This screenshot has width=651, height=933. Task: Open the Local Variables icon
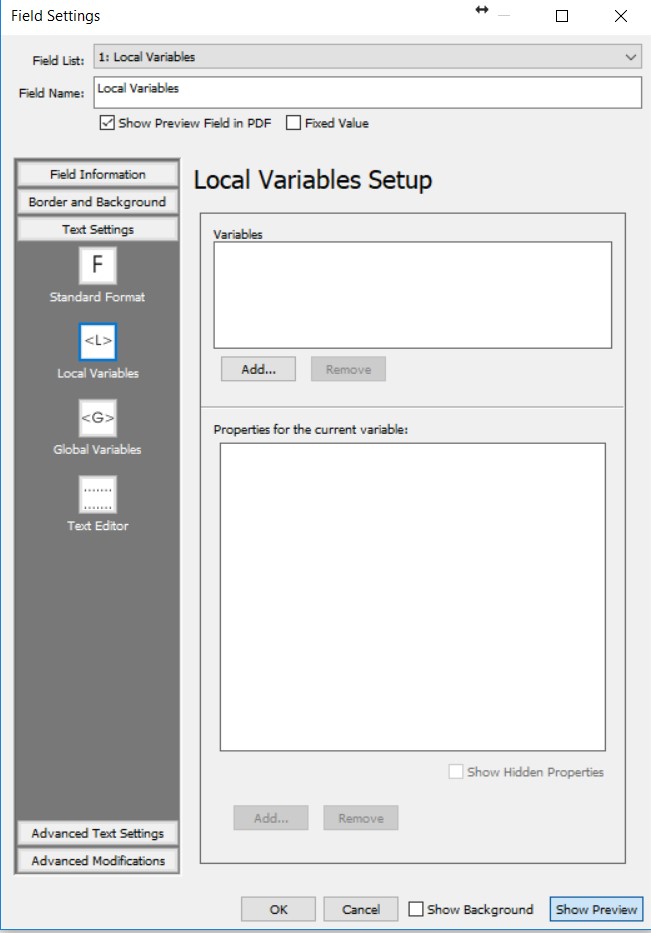pyautogui.click(x=98, y=342)
